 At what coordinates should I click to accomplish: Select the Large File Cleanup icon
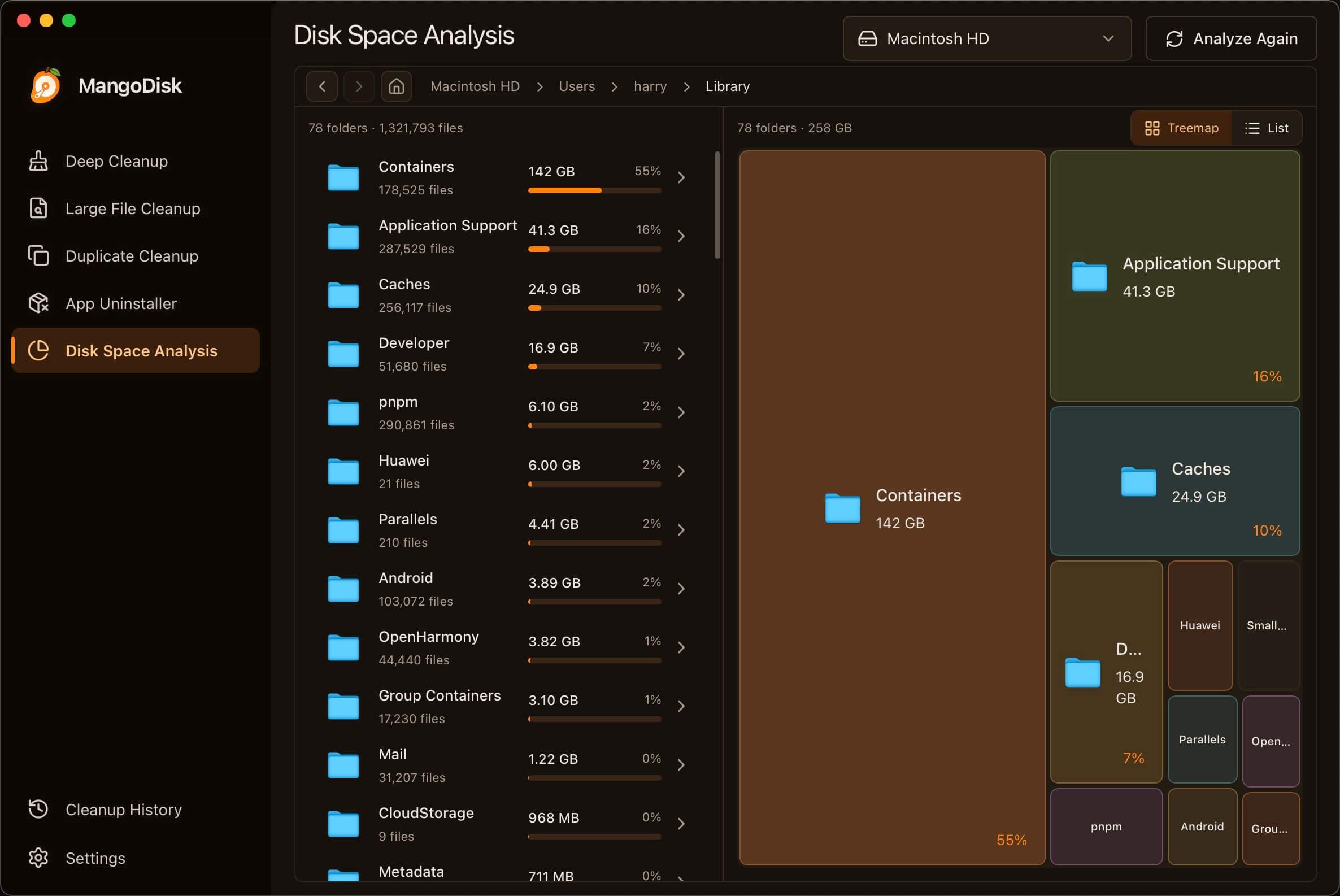tap(38, 208)
